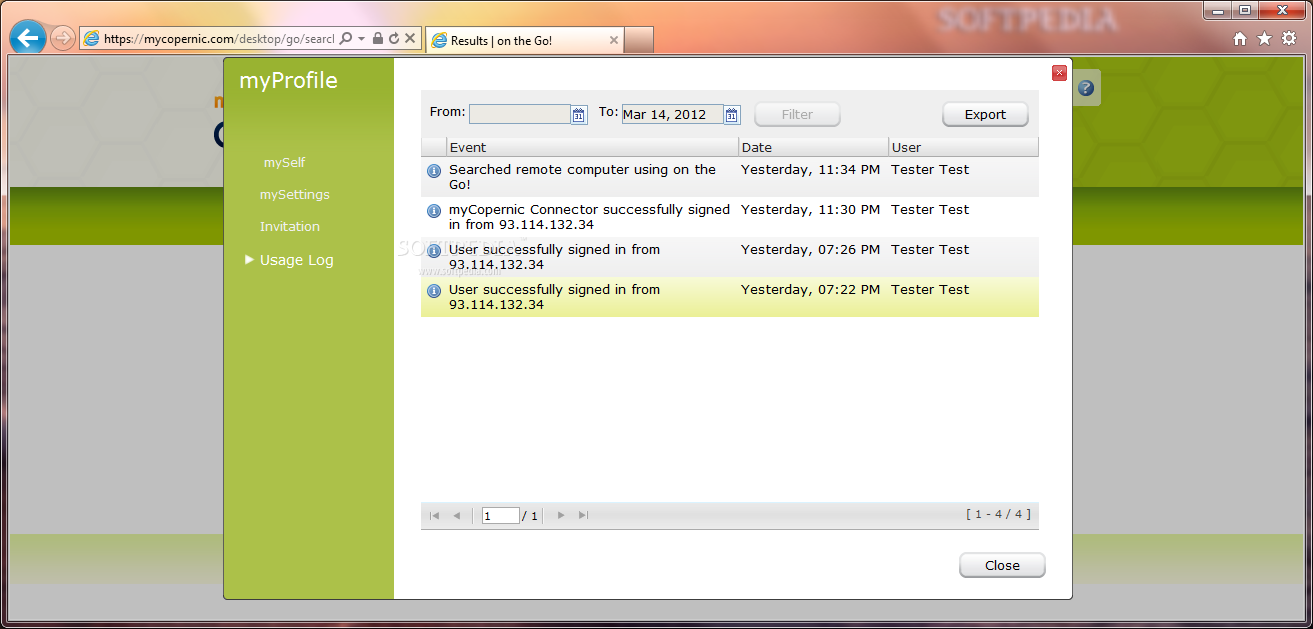Click info icon of the 07:22 PM row

click(x=434, y=291)
